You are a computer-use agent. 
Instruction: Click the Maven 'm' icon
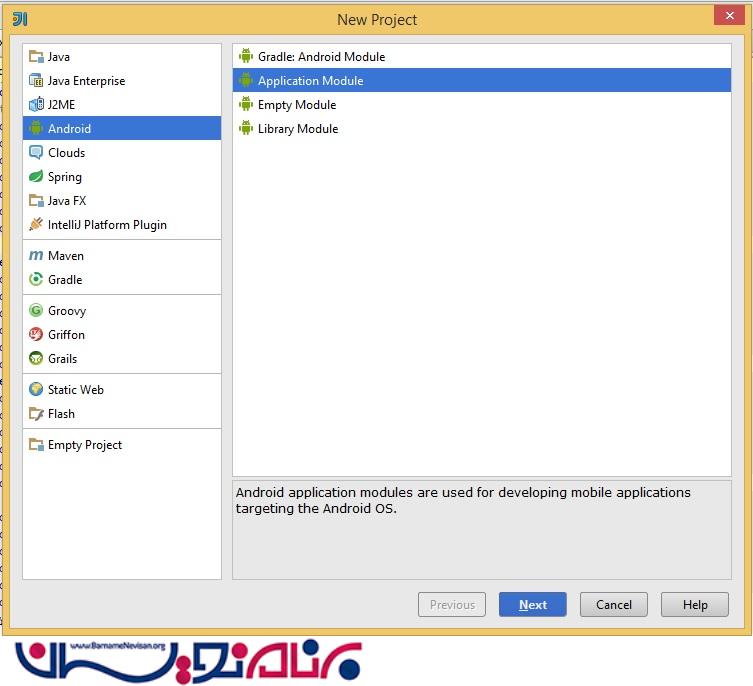coord(36,256)
